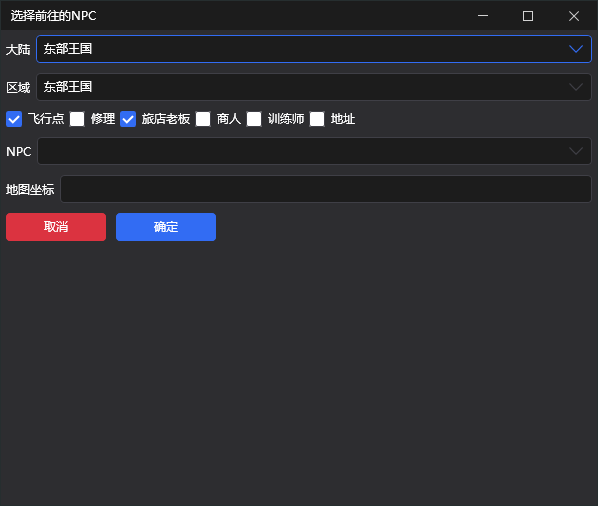Click the 取消 cancel button

coord(56,227)
